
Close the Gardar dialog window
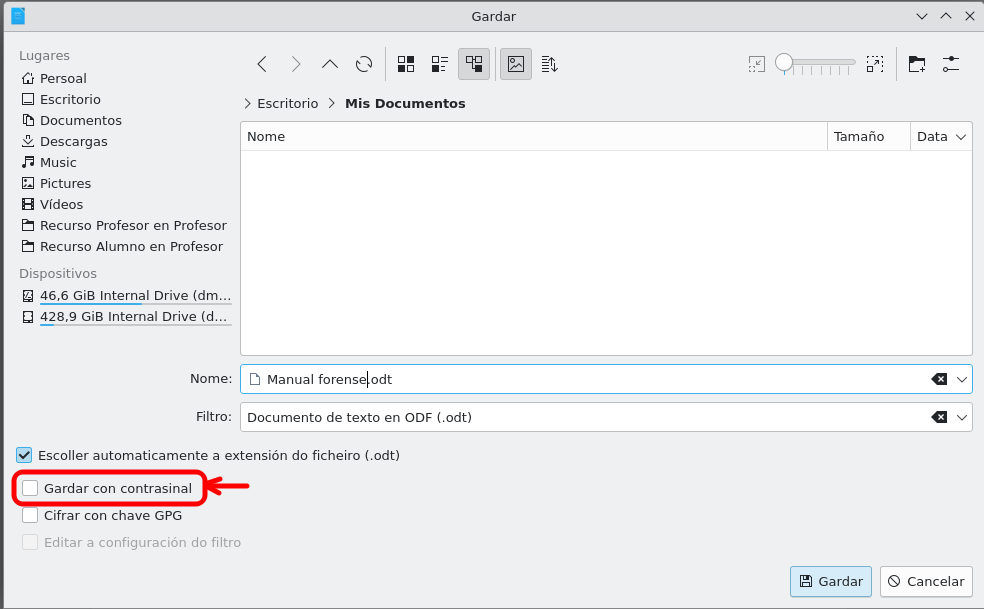[970, 16]
